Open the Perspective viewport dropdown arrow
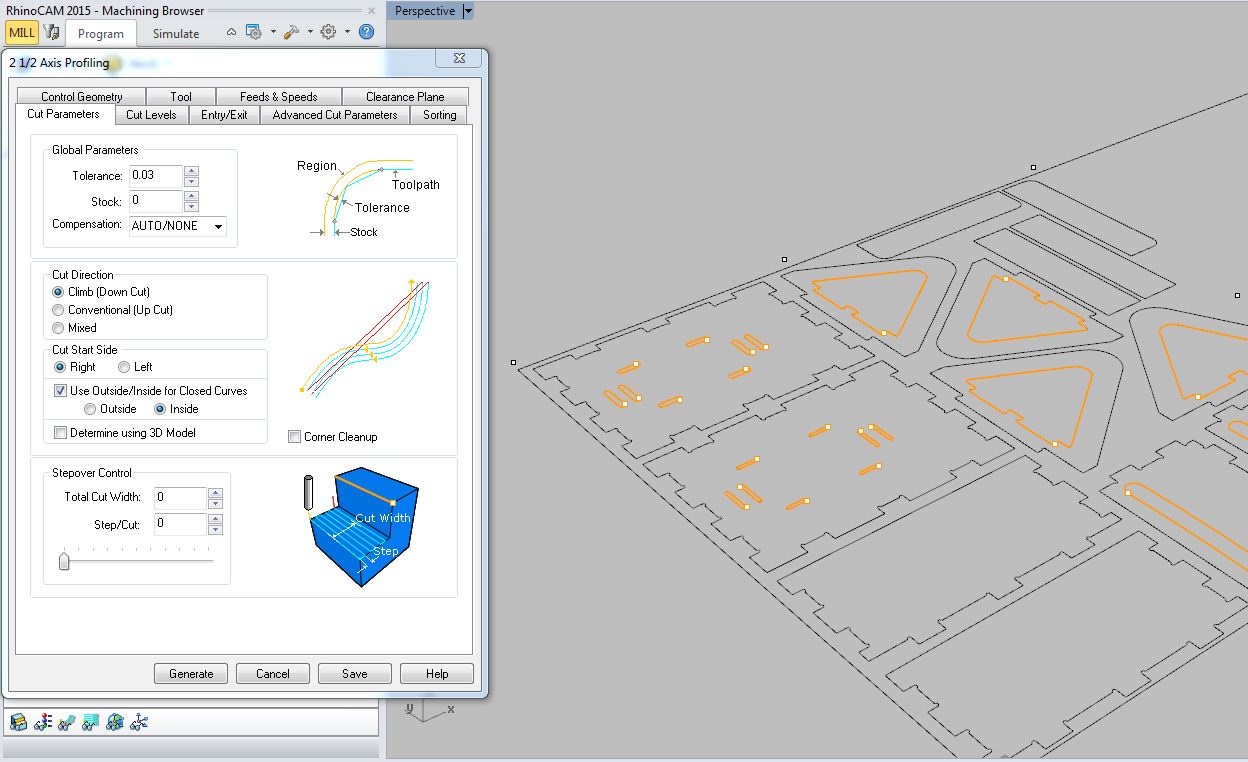 tap(468, 11)
